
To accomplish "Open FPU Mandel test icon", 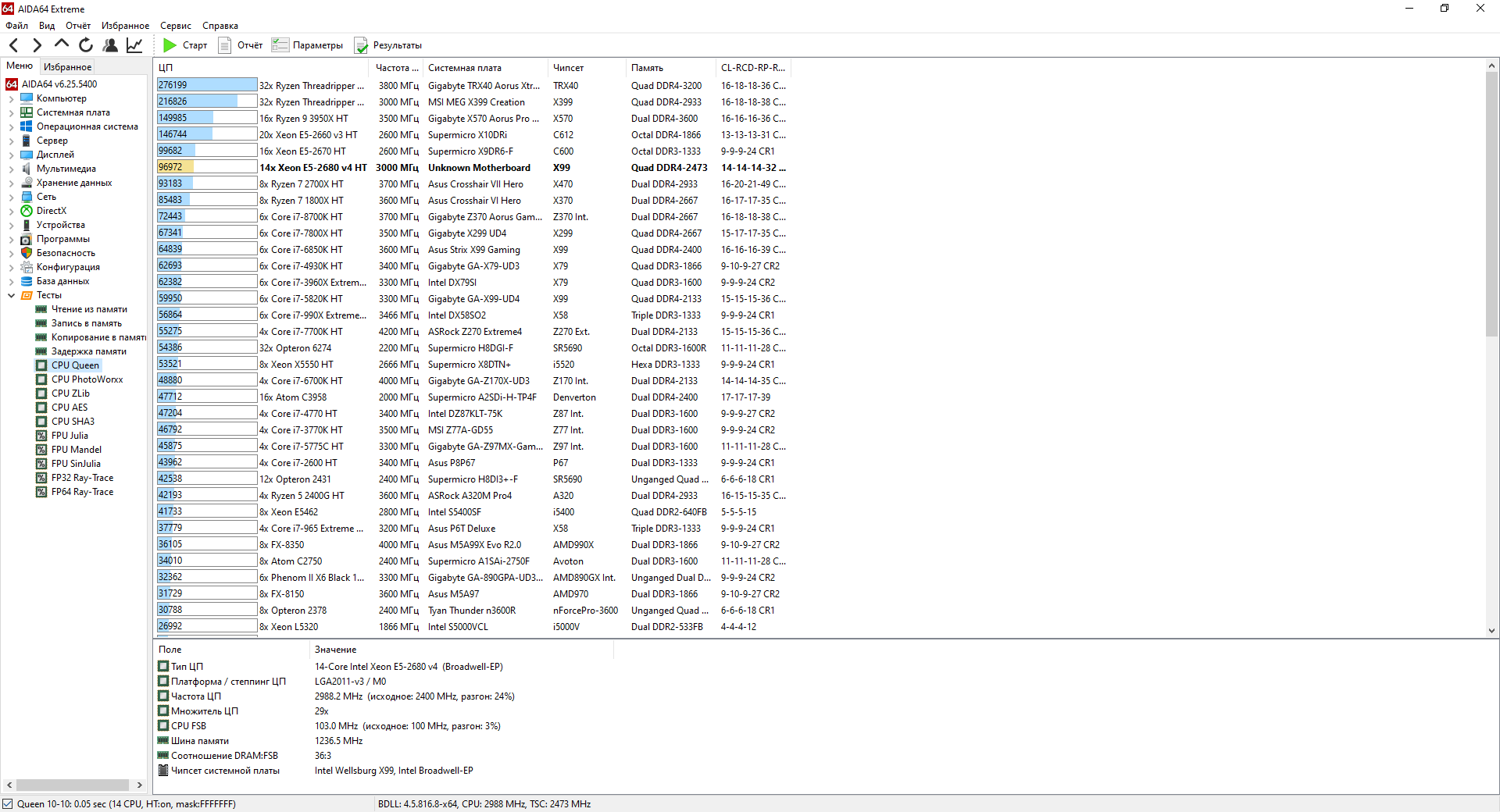I will click(x=41, y=450).
